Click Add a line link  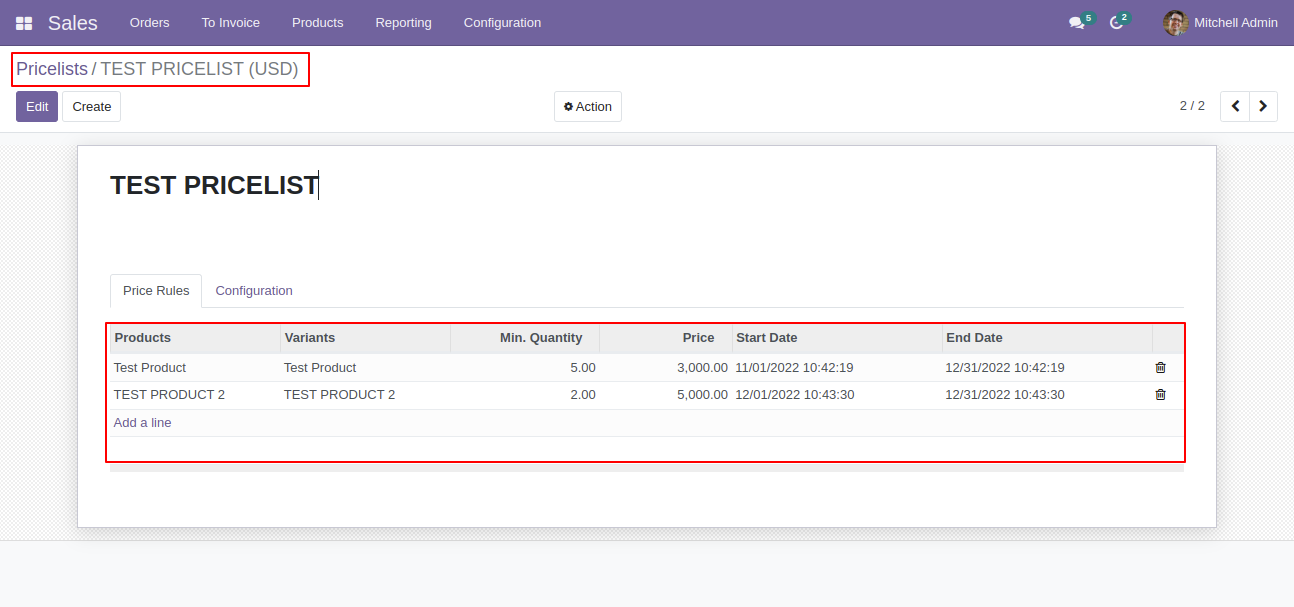click(x=142, y=423)
